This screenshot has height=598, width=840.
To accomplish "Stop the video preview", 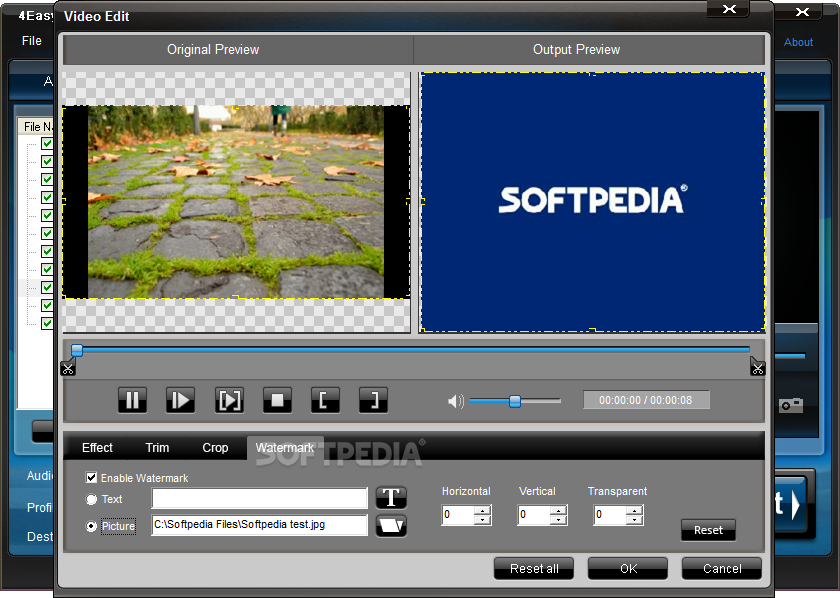I will [x=277, y=400].
